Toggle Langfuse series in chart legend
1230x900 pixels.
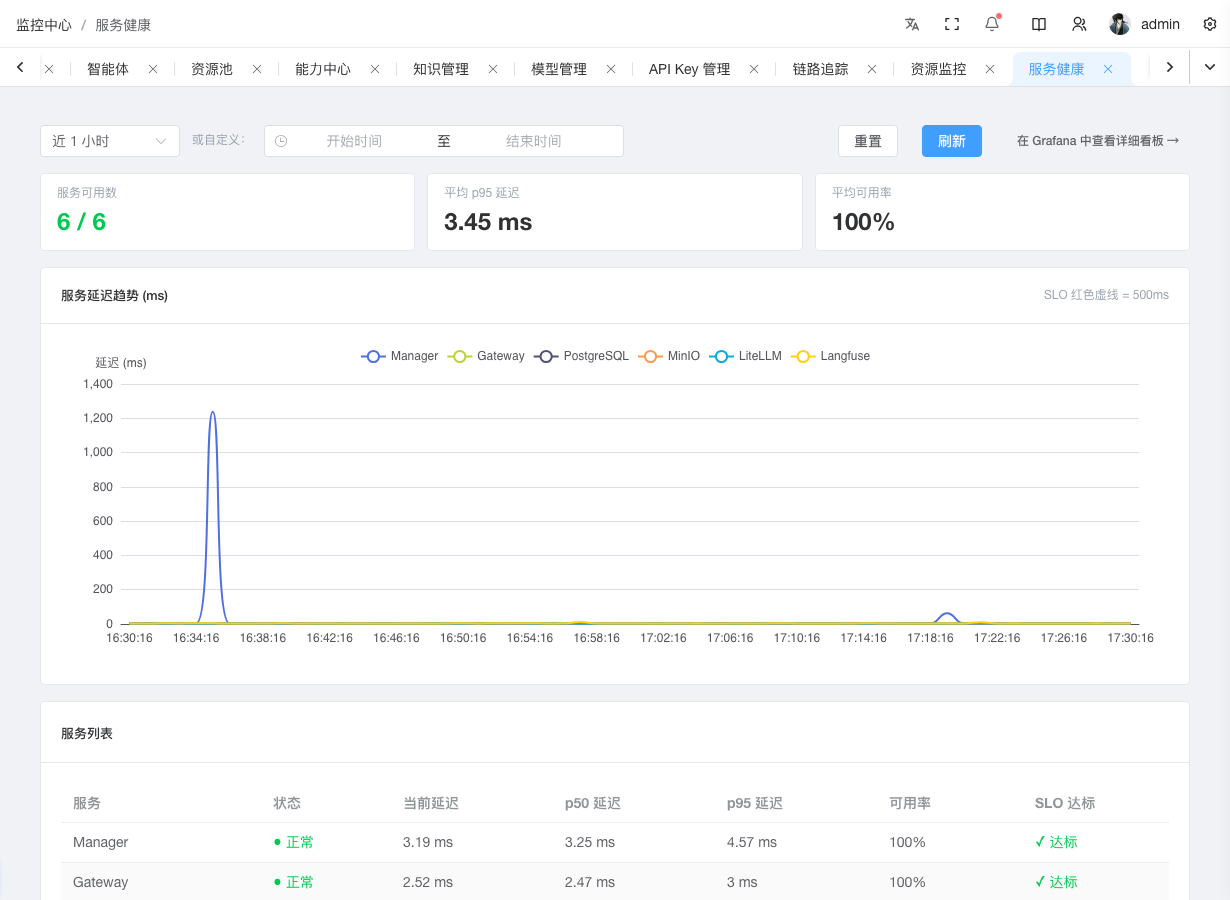click(x=830, y=356)
